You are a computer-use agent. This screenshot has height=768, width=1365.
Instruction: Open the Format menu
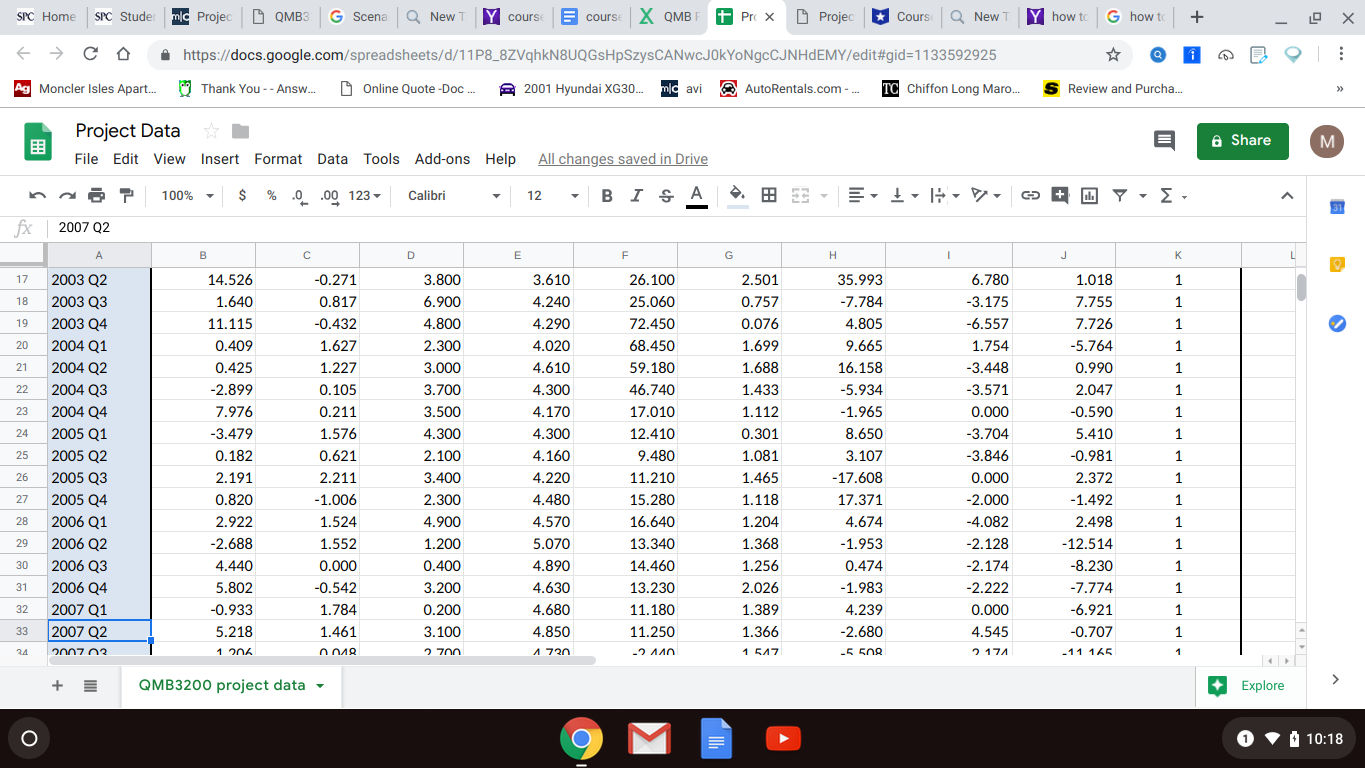(x=278, y=159)
